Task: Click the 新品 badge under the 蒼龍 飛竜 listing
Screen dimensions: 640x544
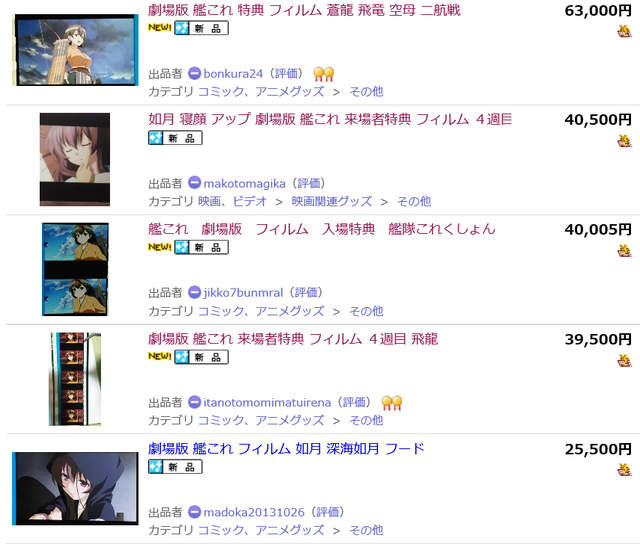Action: click(201, 28)
